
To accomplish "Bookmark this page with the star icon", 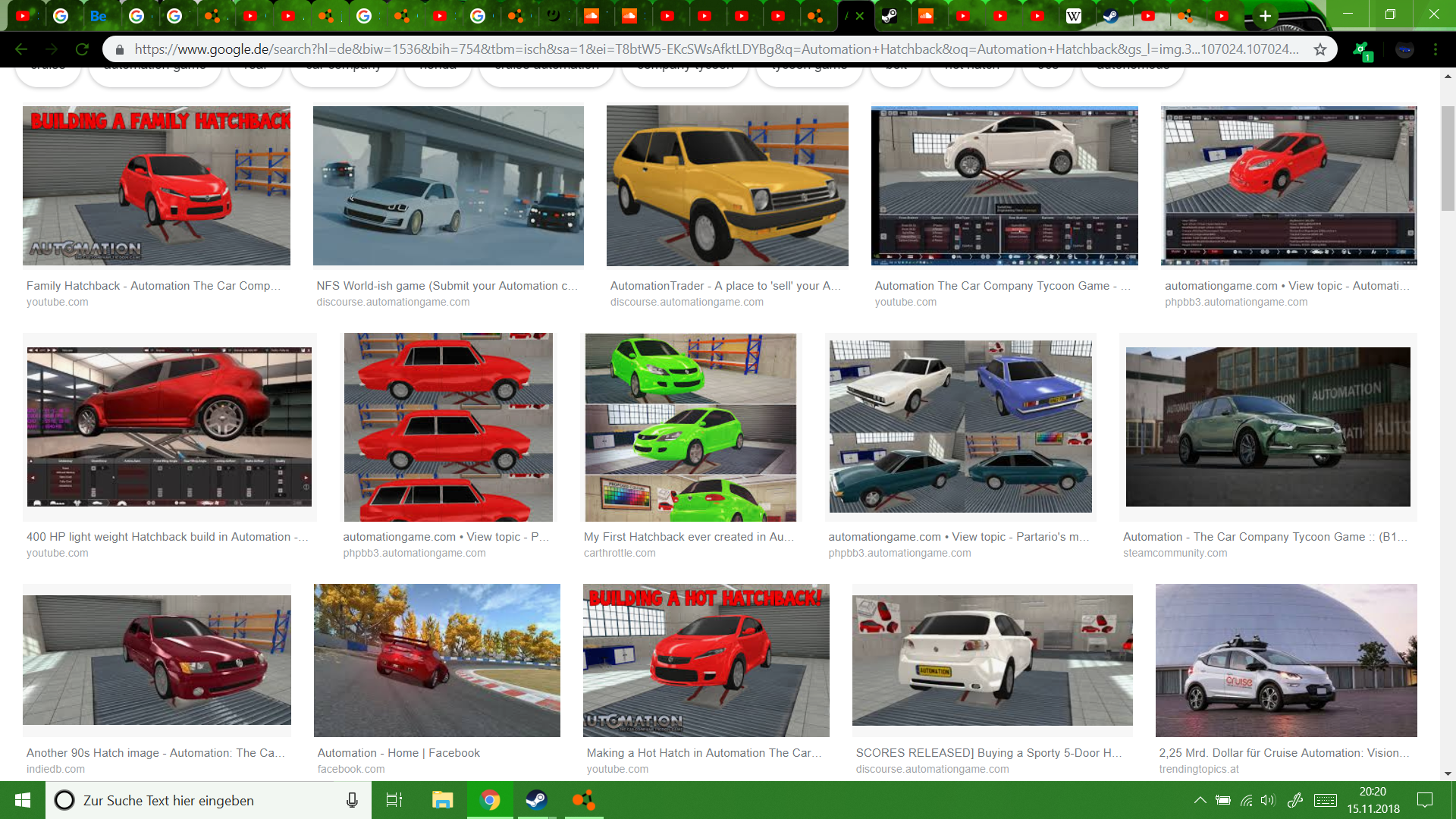I will tap(1320, 49).
